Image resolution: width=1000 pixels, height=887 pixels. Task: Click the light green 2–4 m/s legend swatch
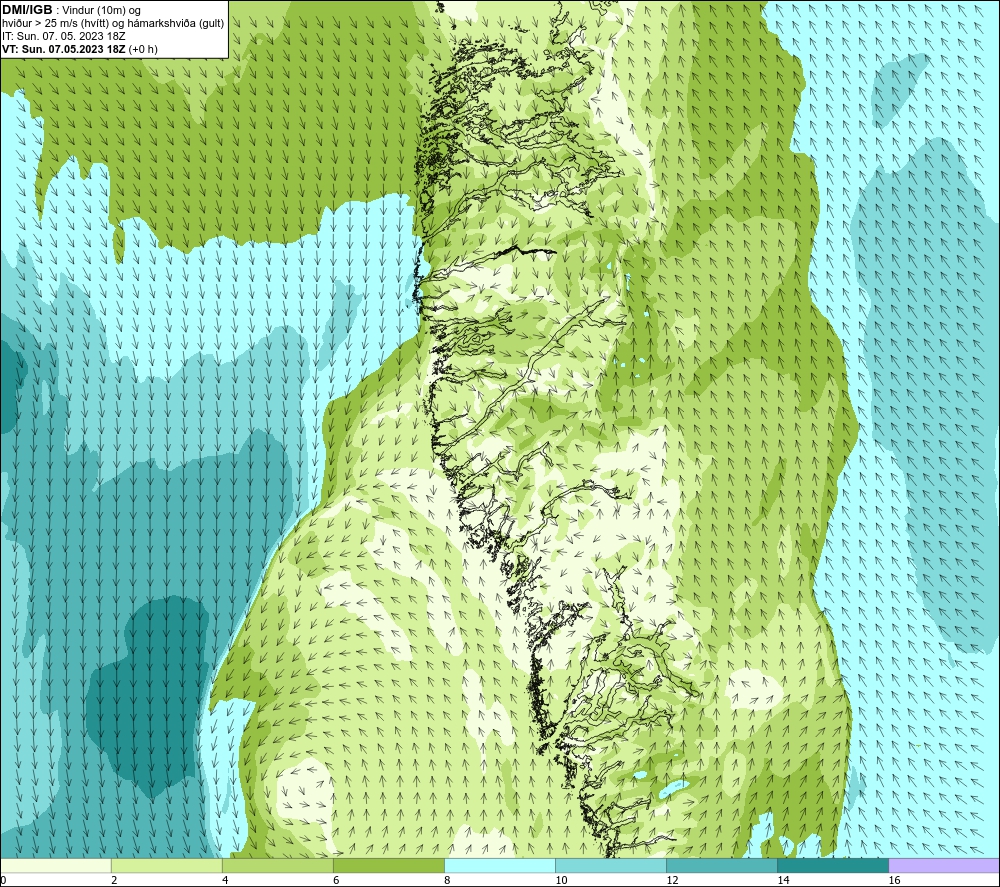(166, 865)
